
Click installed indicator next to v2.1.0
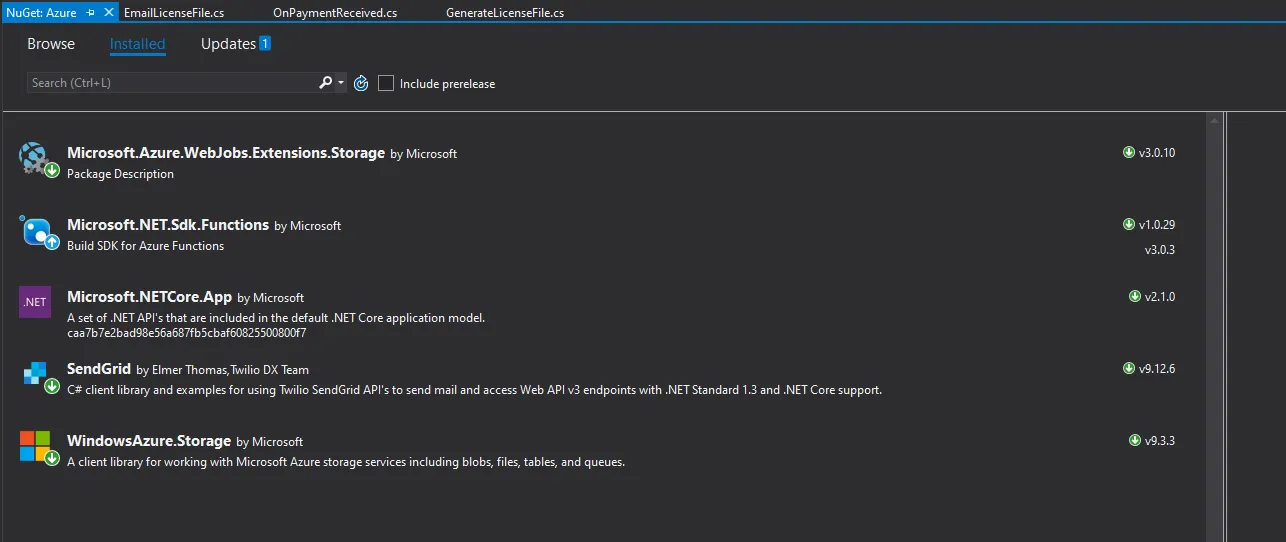coord(1135,297)
